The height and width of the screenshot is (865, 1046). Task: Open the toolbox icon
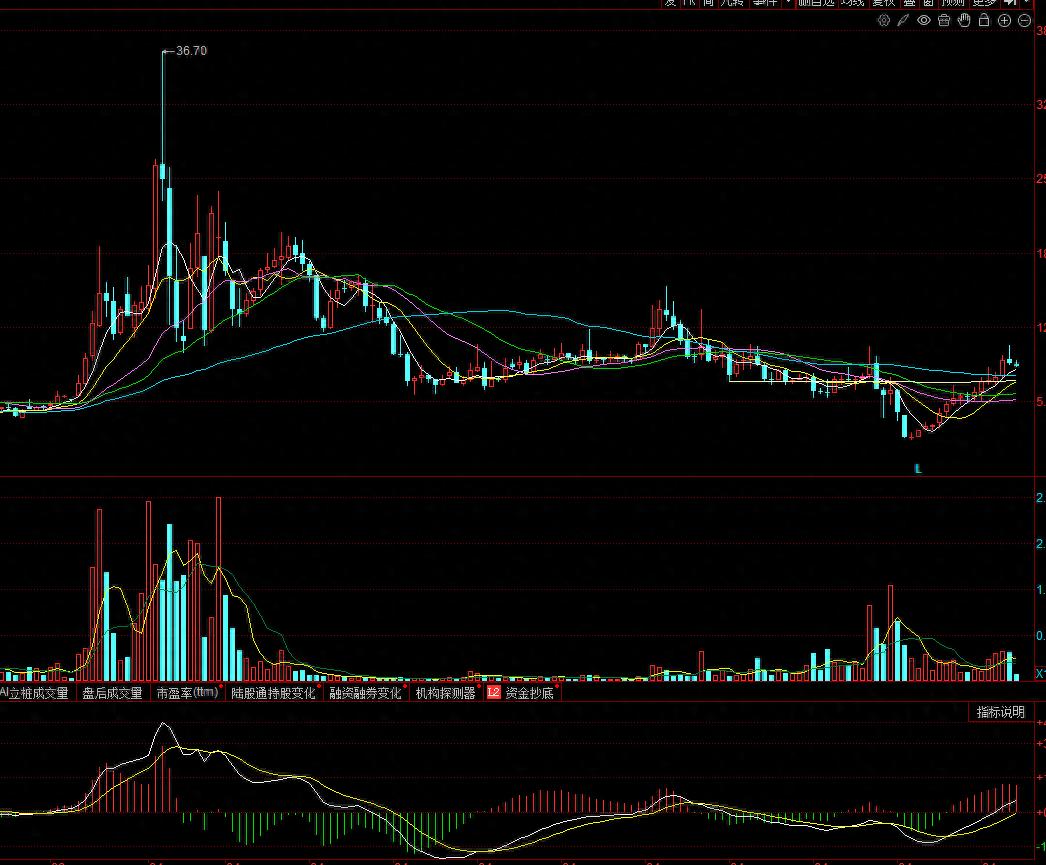(x=944, y=21)
